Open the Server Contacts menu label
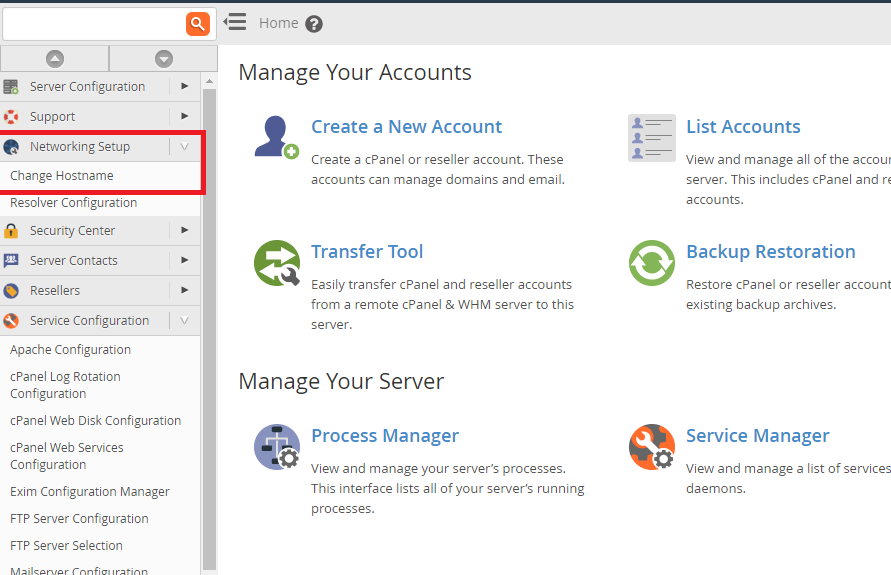The height and width of the screenshot is (575, 891). (74, 260)
